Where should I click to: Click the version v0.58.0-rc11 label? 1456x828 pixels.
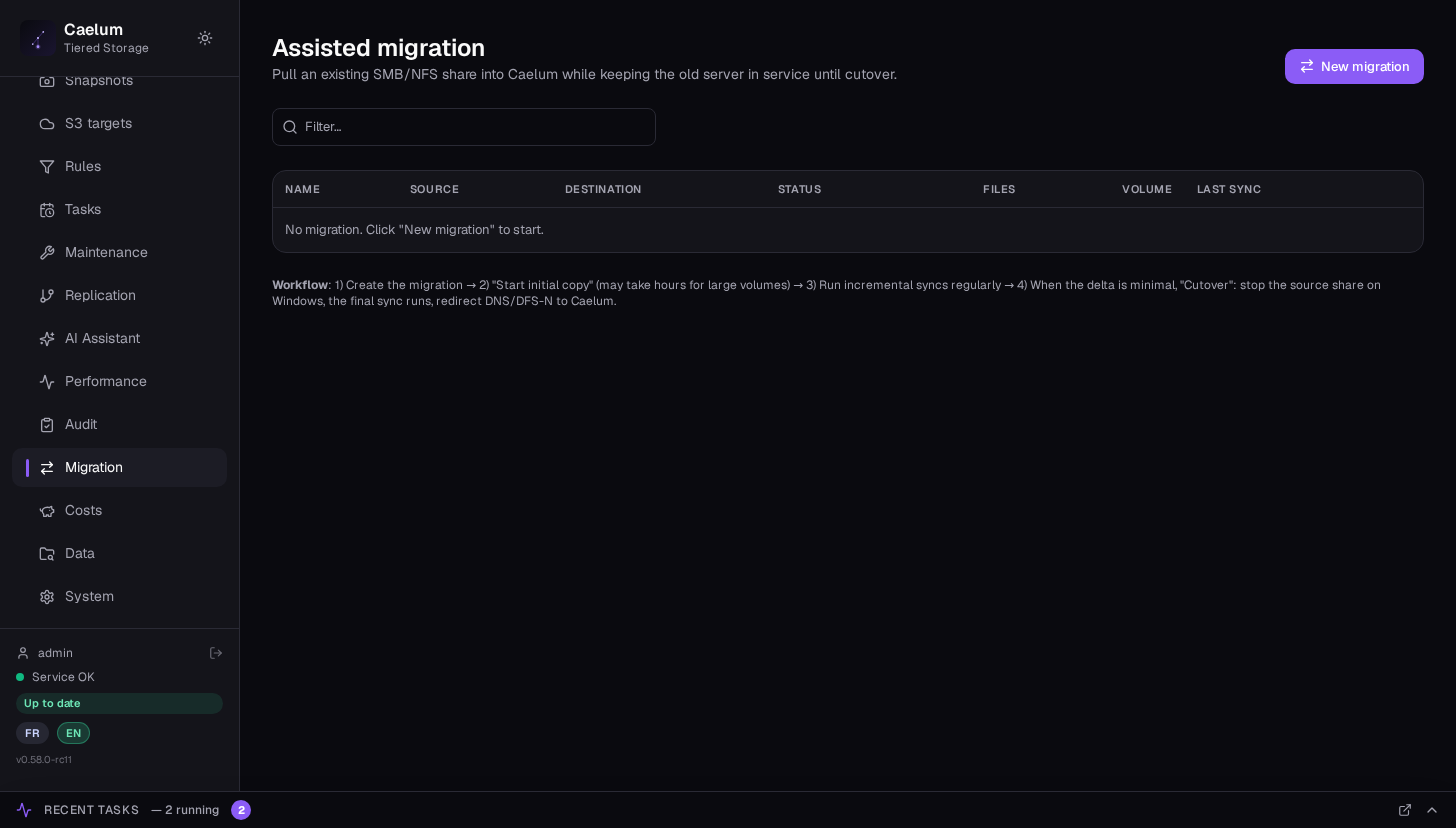click(44, 760)
